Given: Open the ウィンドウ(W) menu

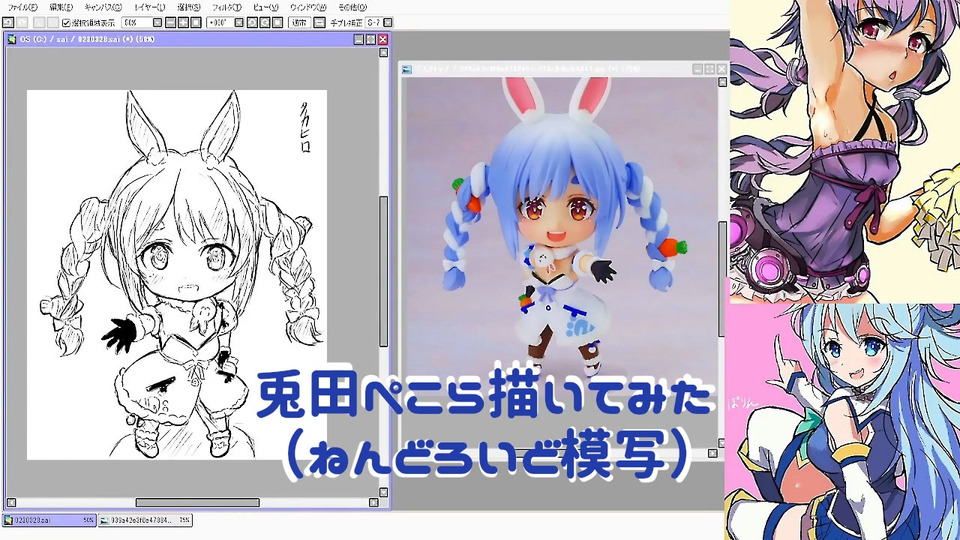Looking at the screenshot, I should 308,7.
